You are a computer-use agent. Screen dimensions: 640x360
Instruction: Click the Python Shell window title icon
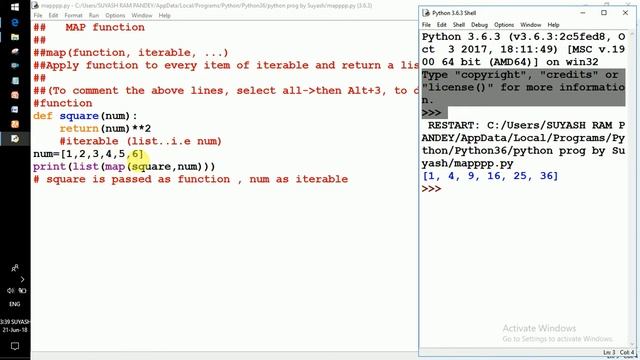click(426, 13)
